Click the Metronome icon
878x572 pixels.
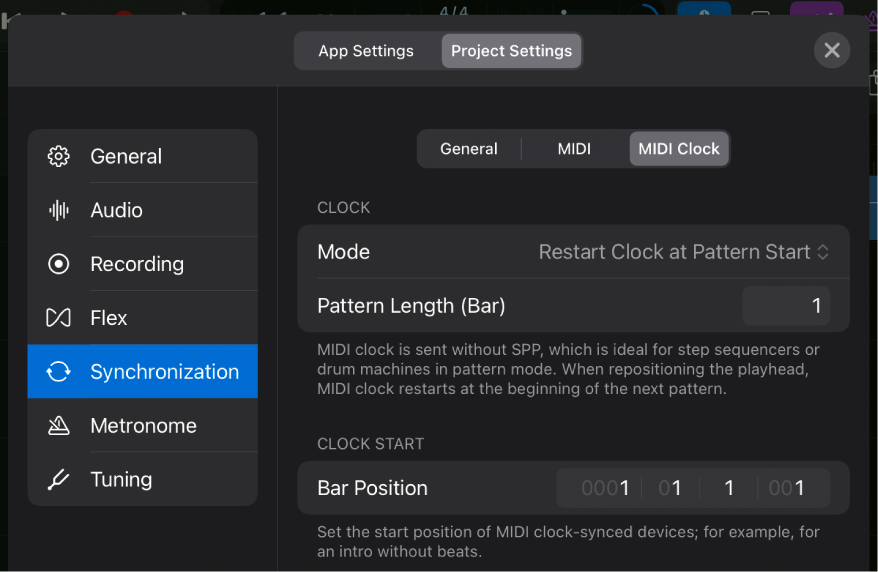coord(58,425)
